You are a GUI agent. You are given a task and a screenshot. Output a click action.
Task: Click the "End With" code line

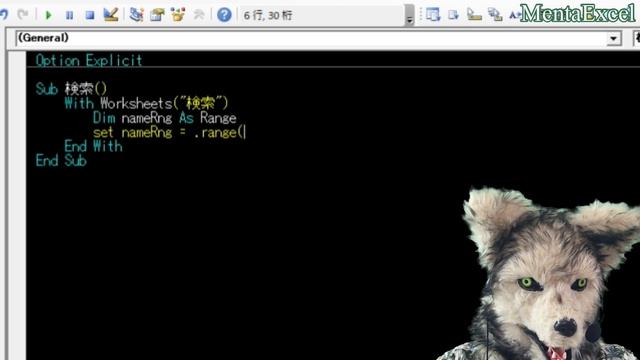[93, 146]
